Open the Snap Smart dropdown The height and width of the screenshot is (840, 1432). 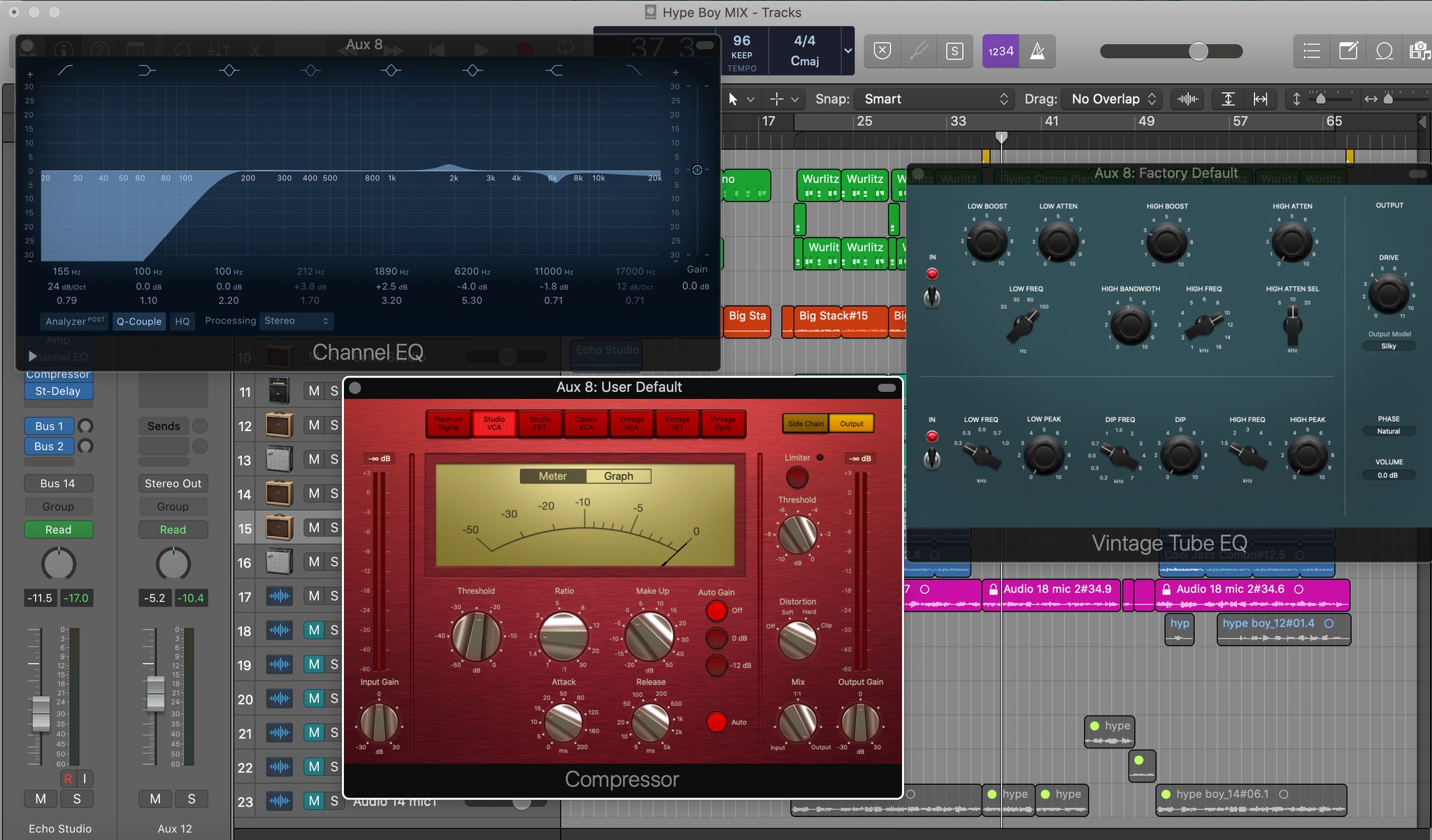coord(933,99)
